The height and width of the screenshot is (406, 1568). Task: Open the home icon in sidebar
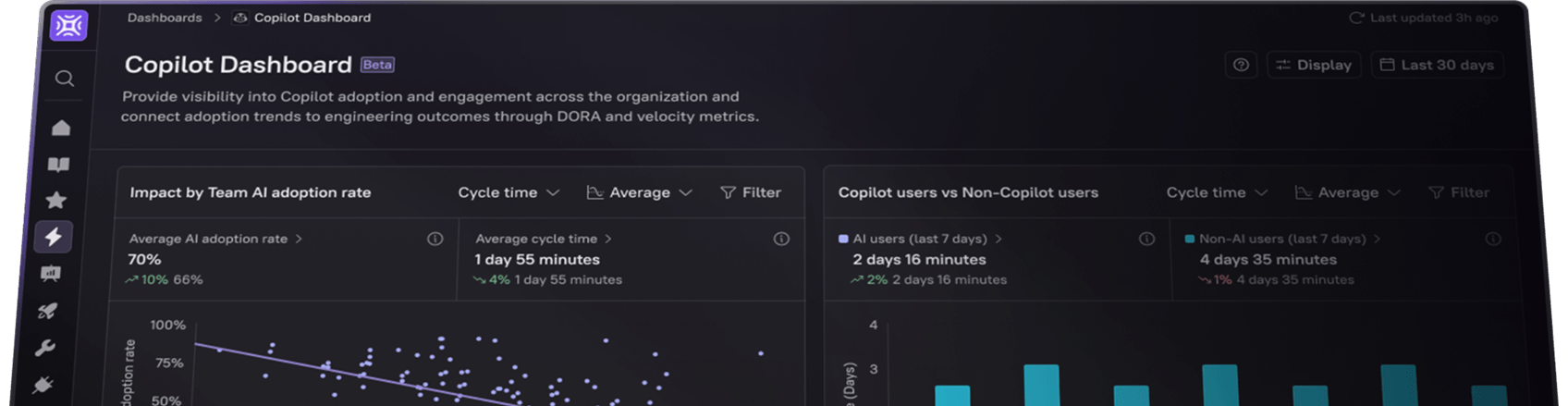pyautogui.click(x=61, y=128)
